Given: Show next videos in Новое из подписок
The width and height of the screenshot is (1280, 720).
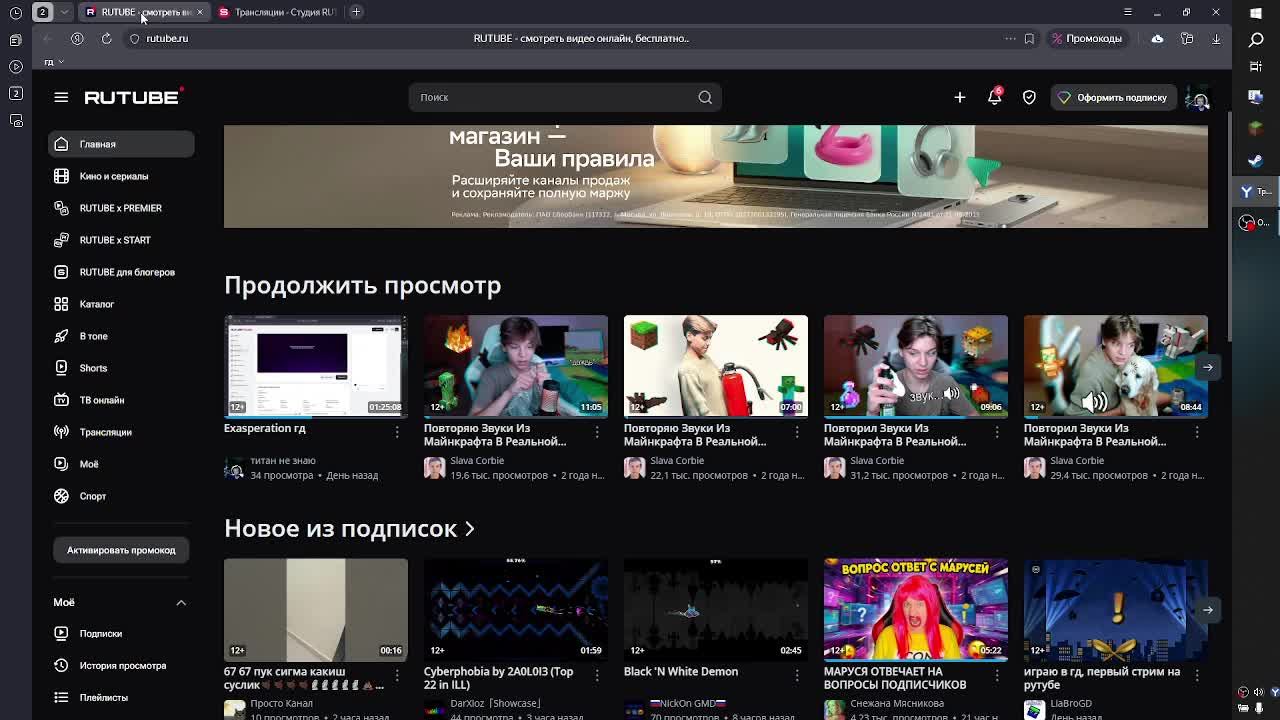Looking at the screenshot, I should [x=1207, y=610].
